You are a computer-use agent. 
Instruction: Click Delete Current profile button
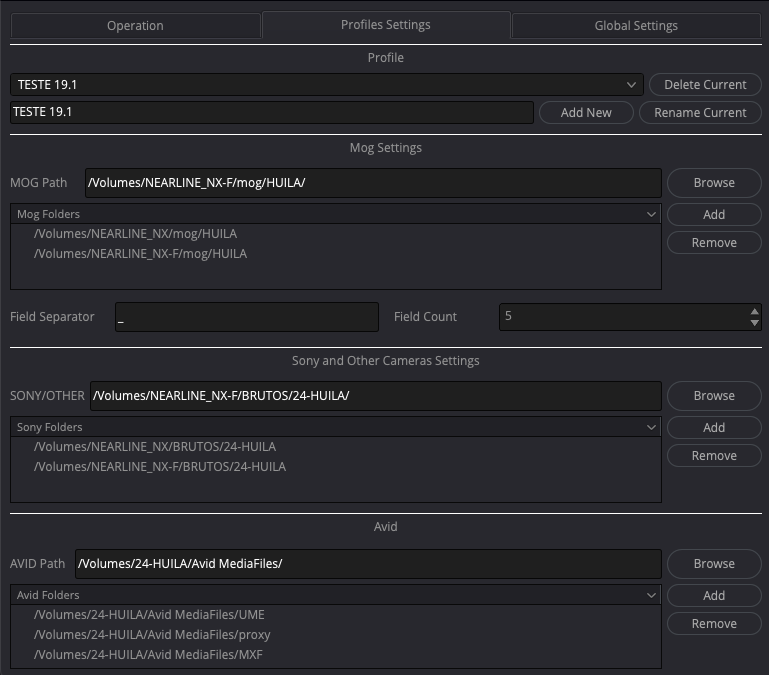coord(705,85)
